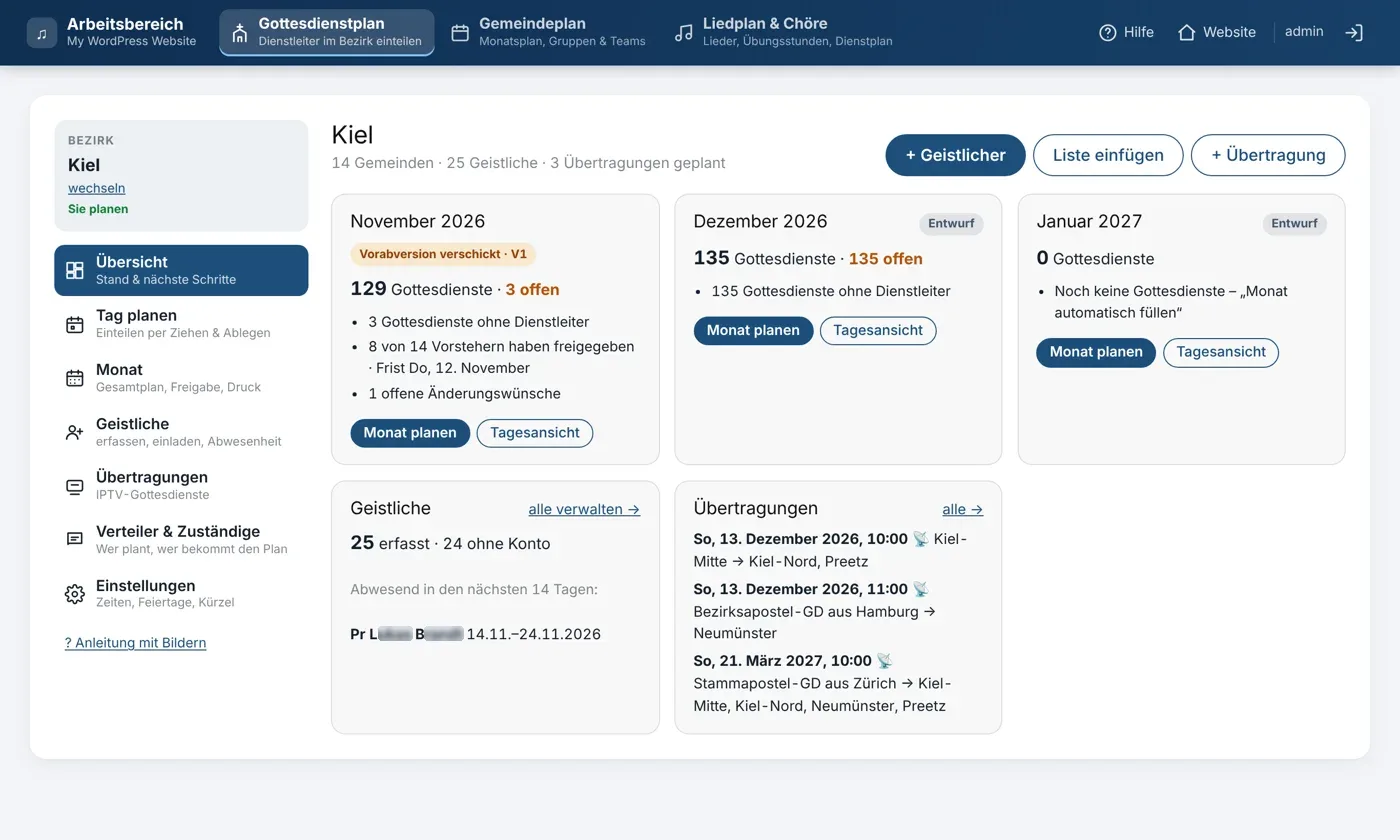1400x840 pixels.
Task: Click the house icon next to Website
Action: coord(1187,32)
